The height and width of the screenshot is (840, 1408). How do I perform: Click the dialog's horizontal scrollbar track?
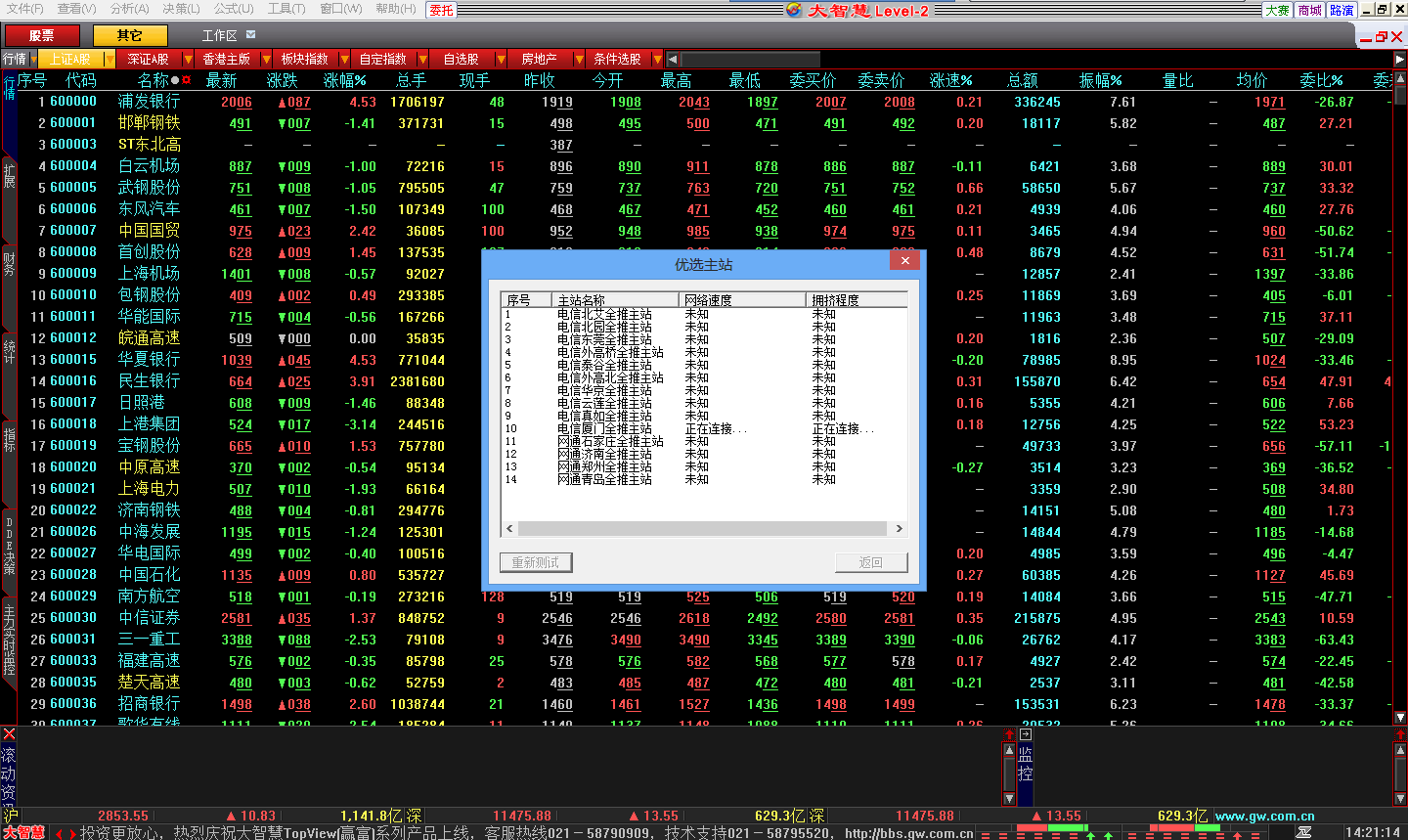(x=703, y=528)
